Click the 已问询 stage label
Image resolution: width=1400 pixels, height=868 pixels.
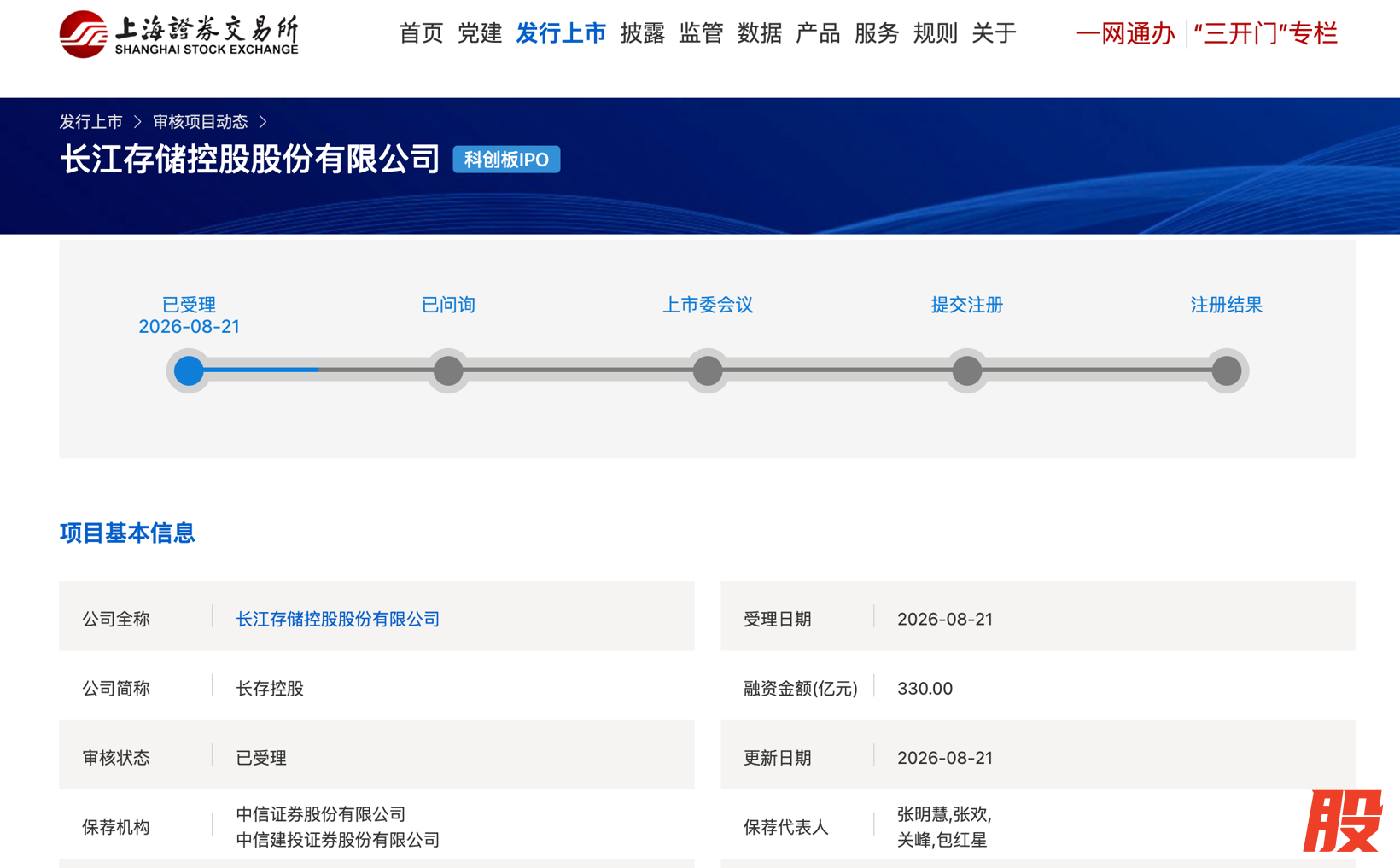pyautogui.click(x=448, y=305)
